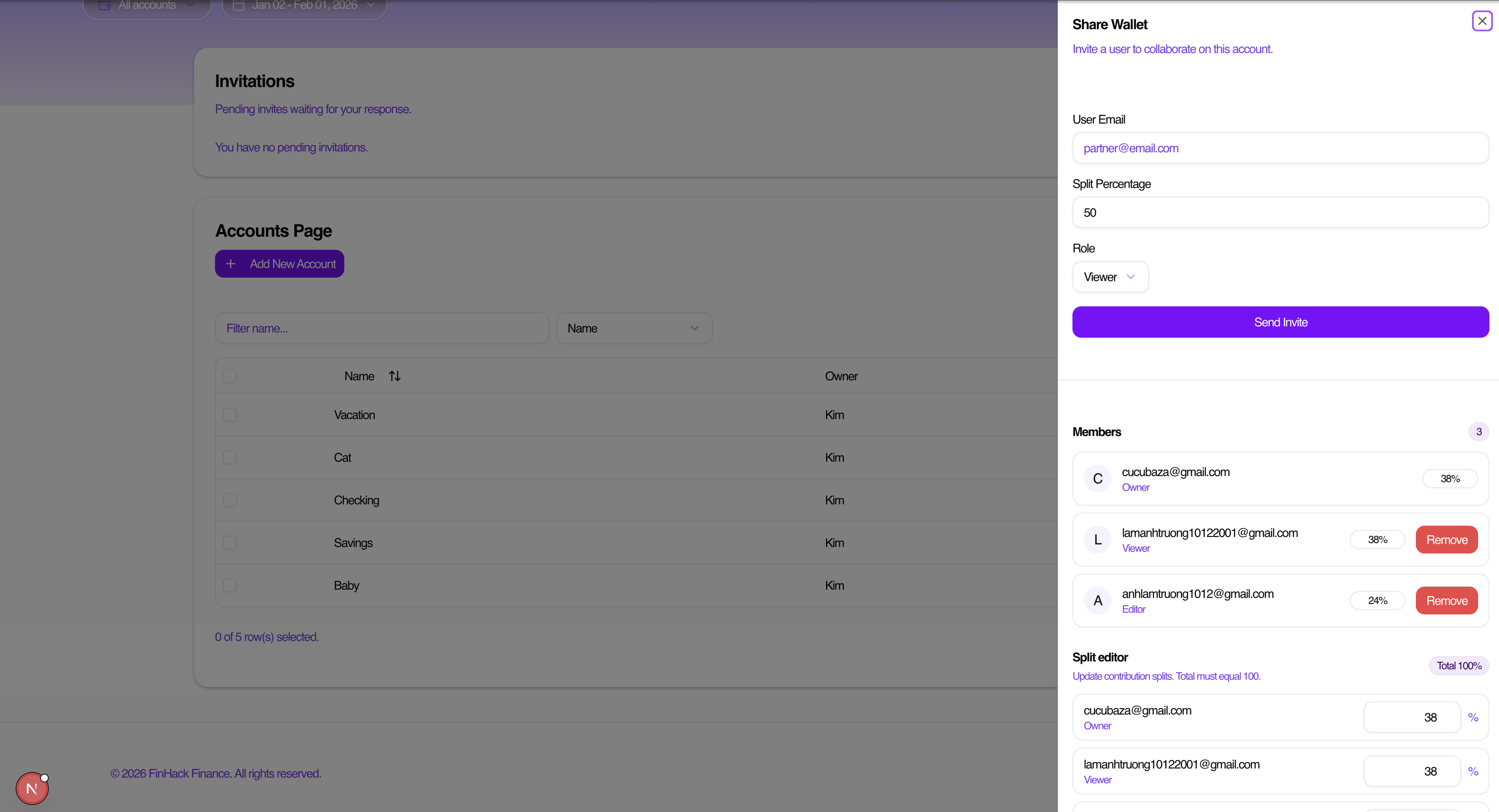This screenshot has height=812, width=1499.
Task: Remove anhlamtruong1012@gmail.com member
Action: coord(1446,601)
